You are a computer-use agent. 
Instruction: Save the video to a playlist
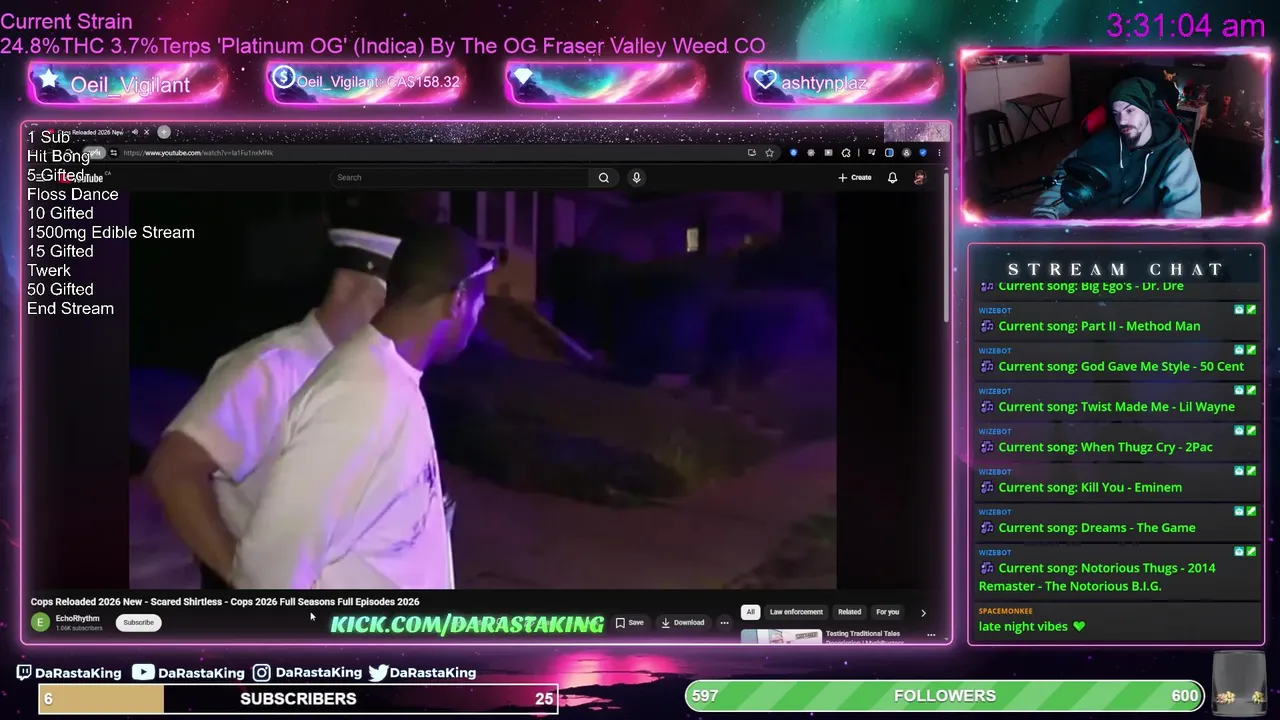629,622
